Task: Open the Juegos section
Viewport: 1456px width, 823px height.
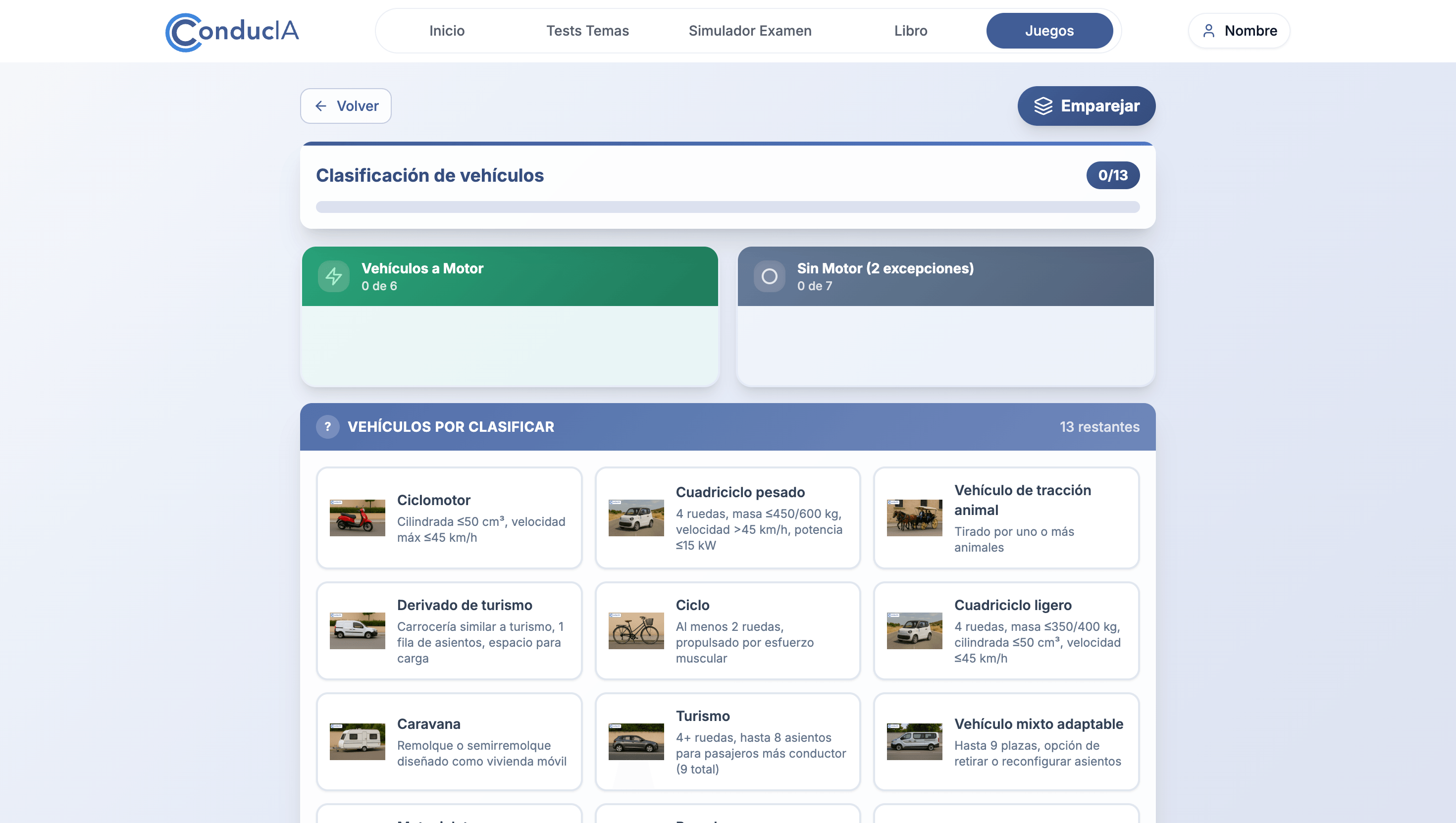Action: [1049, 31]
